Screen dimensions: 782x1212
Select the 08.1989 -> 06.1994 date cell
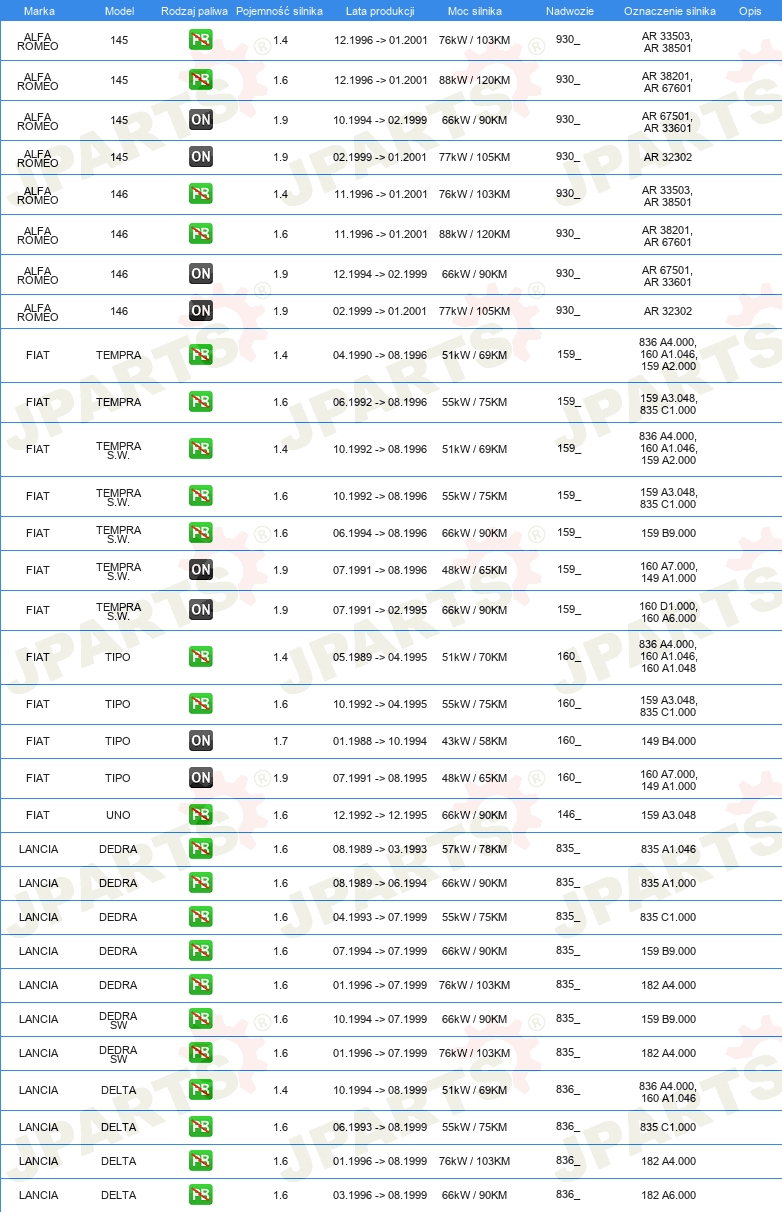coord(380,883)
